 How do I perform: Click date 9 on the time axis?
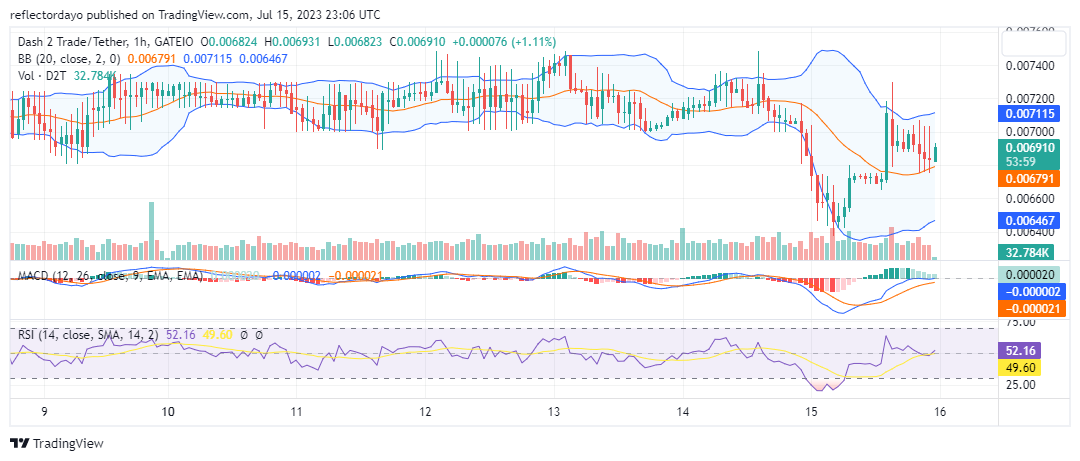coord(43,411)
